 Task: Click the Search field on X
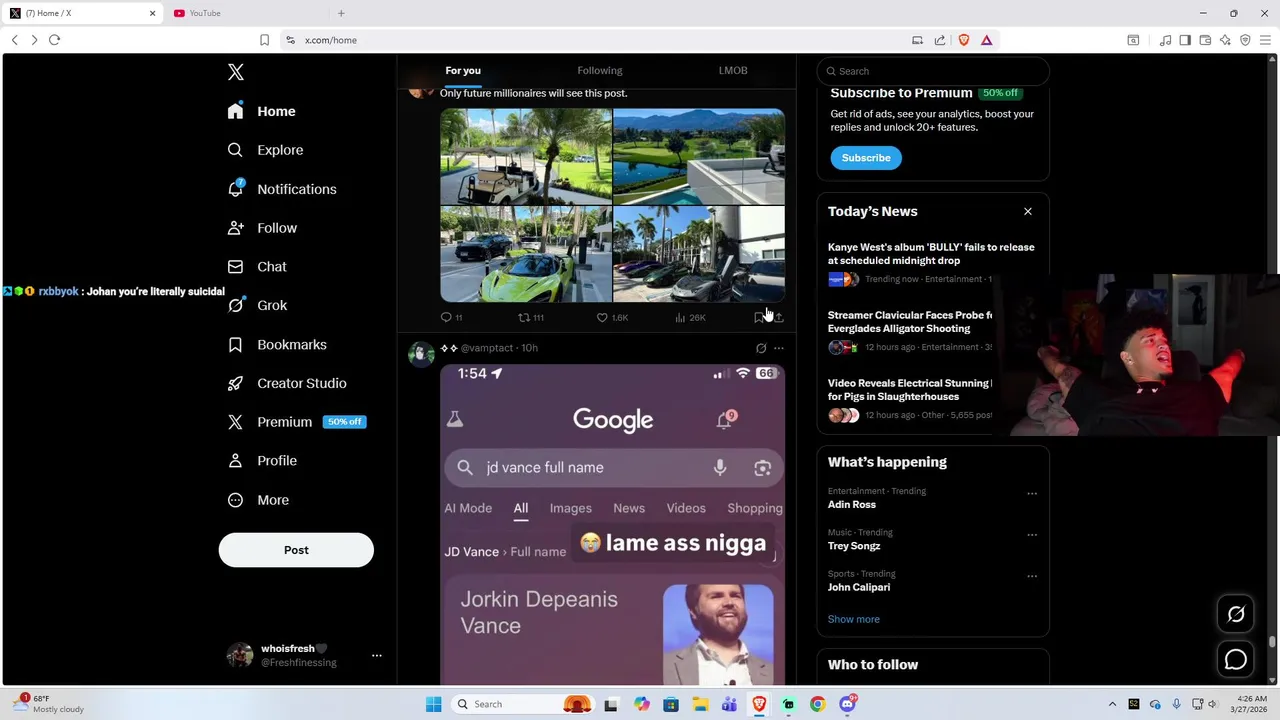933,71
